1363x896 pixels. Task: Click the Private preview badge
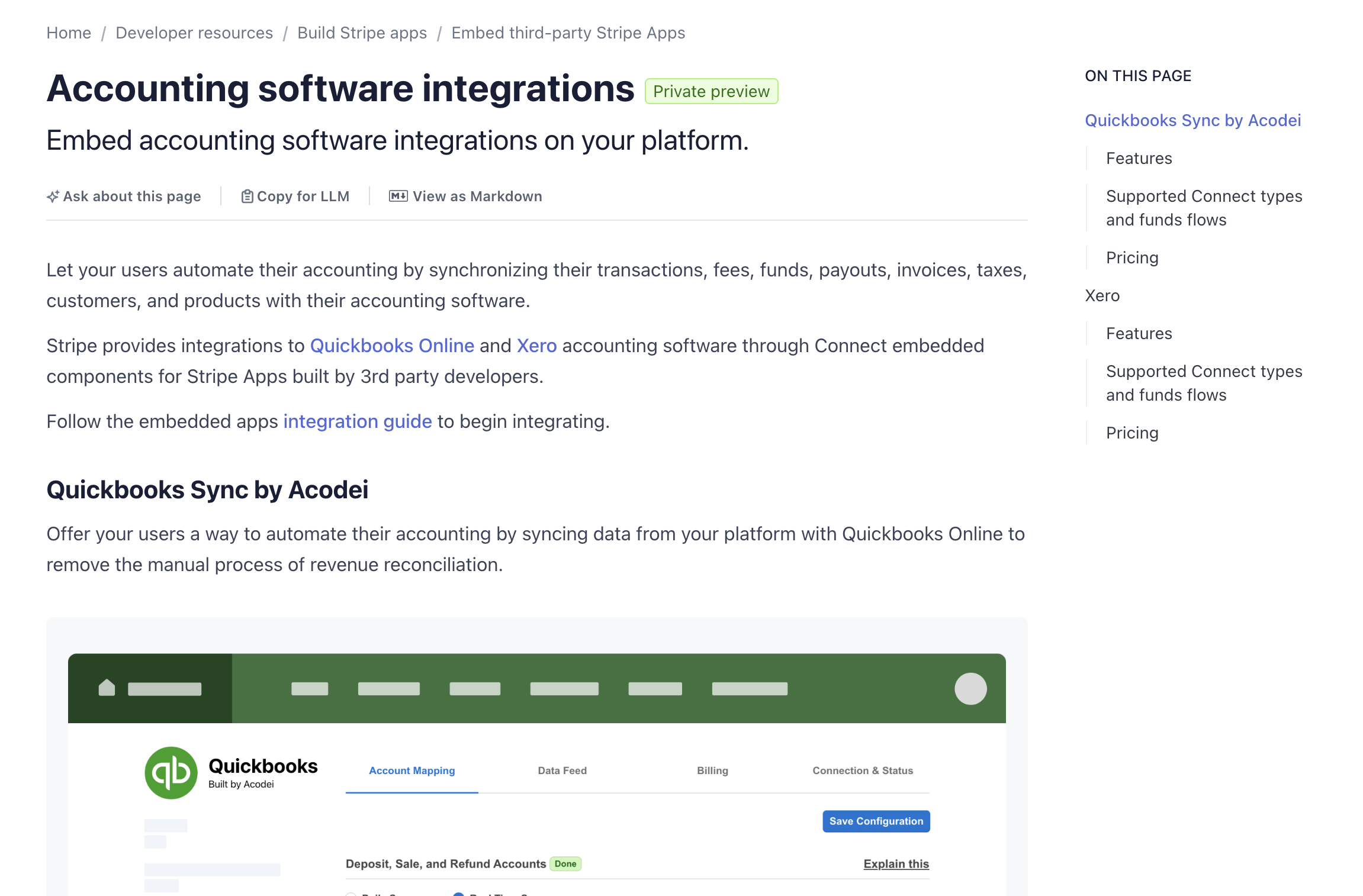[711, 92]
